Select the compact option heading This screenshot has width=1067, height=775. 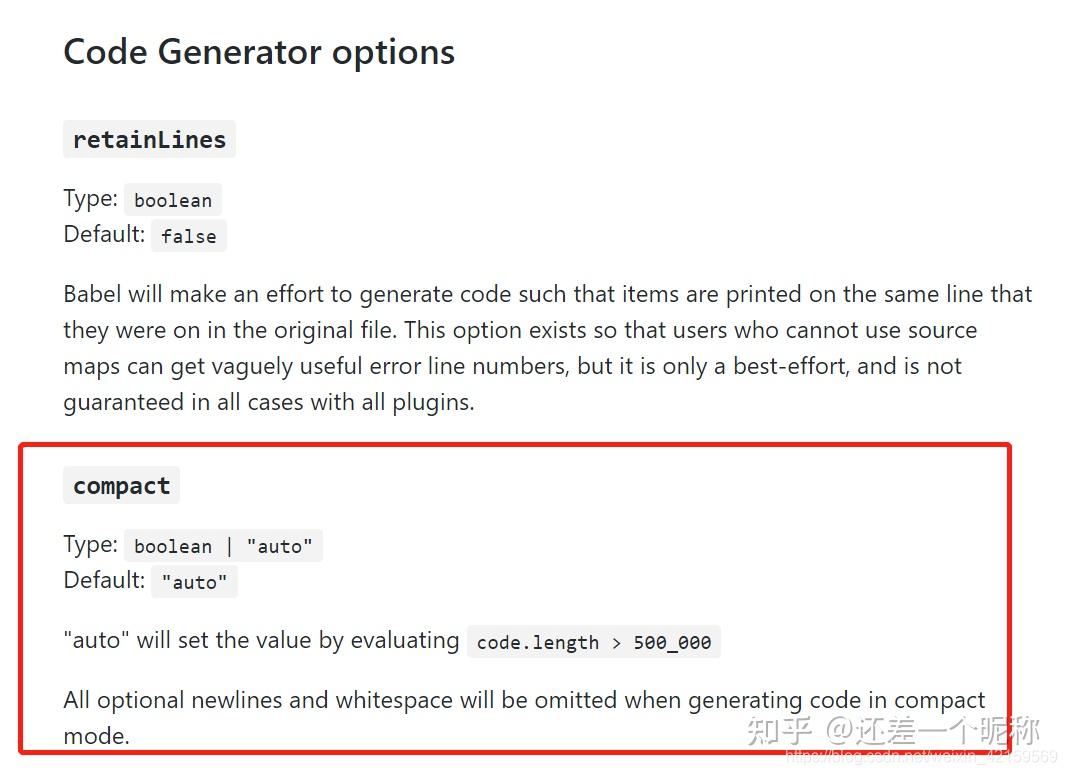(x=121, y=486)
